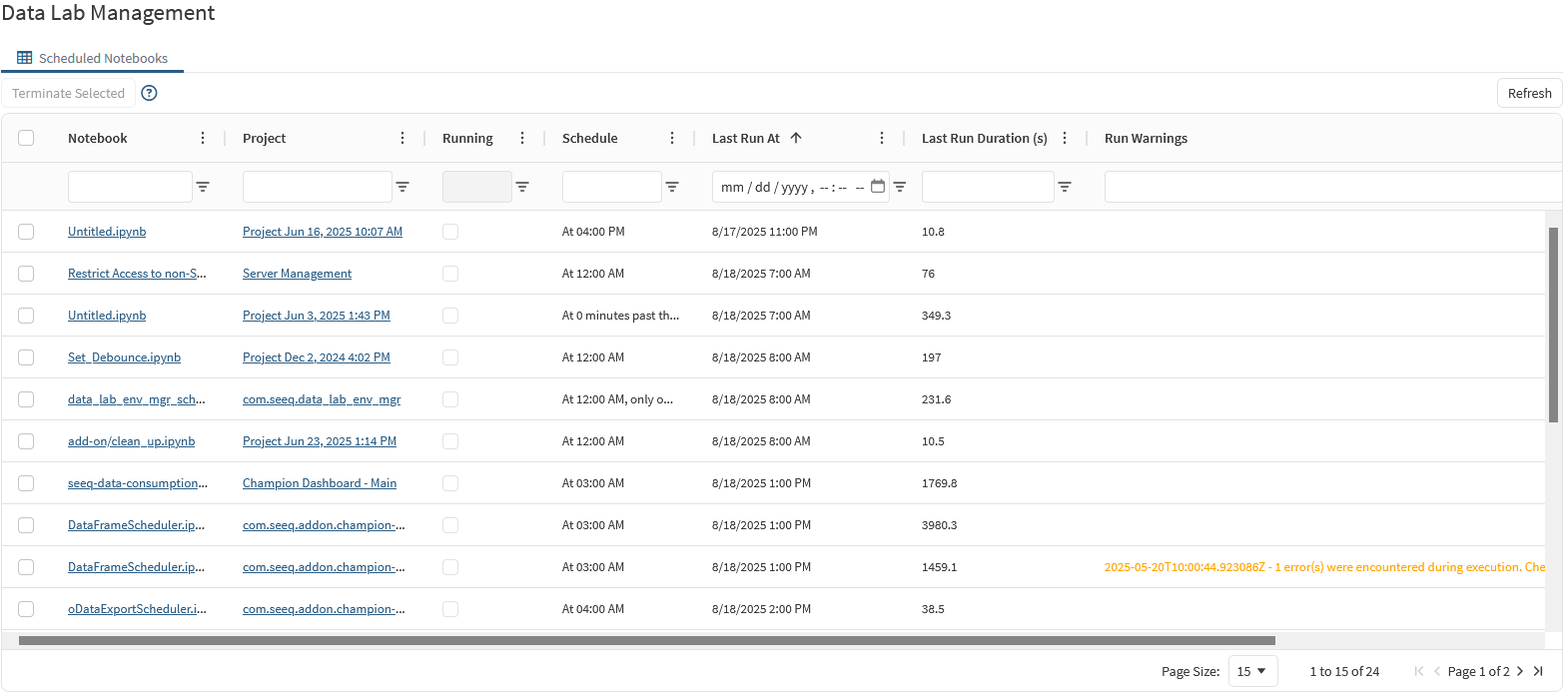The width and height of the screenshot is (1568, 698).
Task: Open the calendar picker in date filter
Action: point(878,187)
